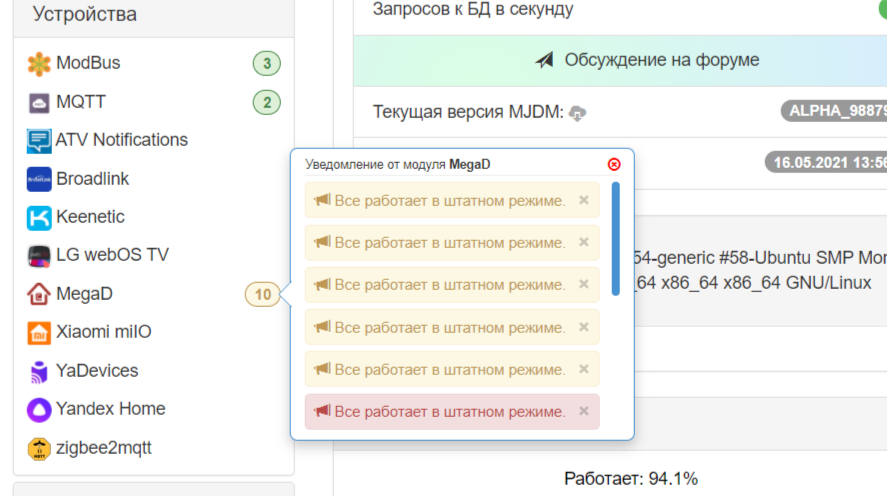The width and height of the screenshot is (887, 496).
Task: Click the Xiaomi miIO orange icon
Action: tap(39, 333)
